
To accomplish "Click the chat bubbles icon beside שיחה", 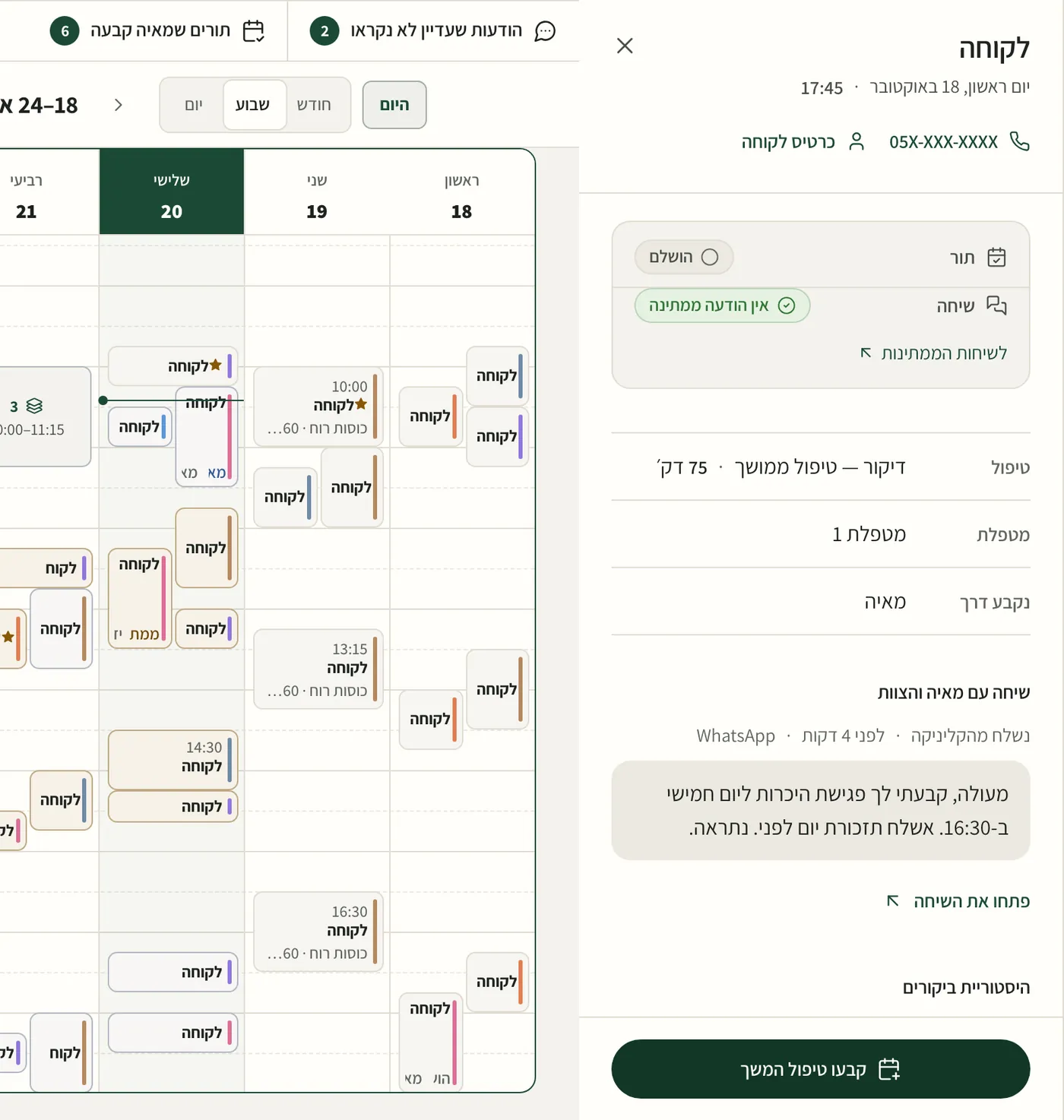I will click(x=996, y=305).
